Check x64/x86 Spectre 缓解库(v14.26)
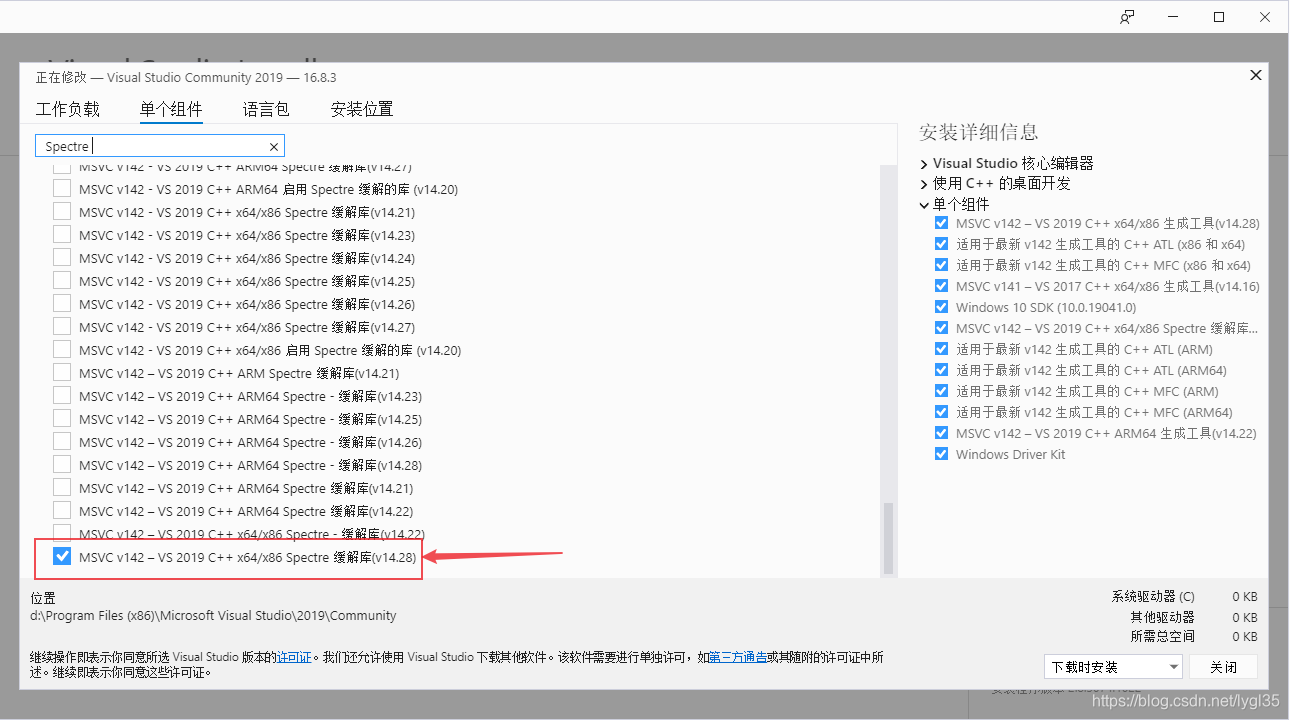 pyautogui.click(x=62, y=304)
